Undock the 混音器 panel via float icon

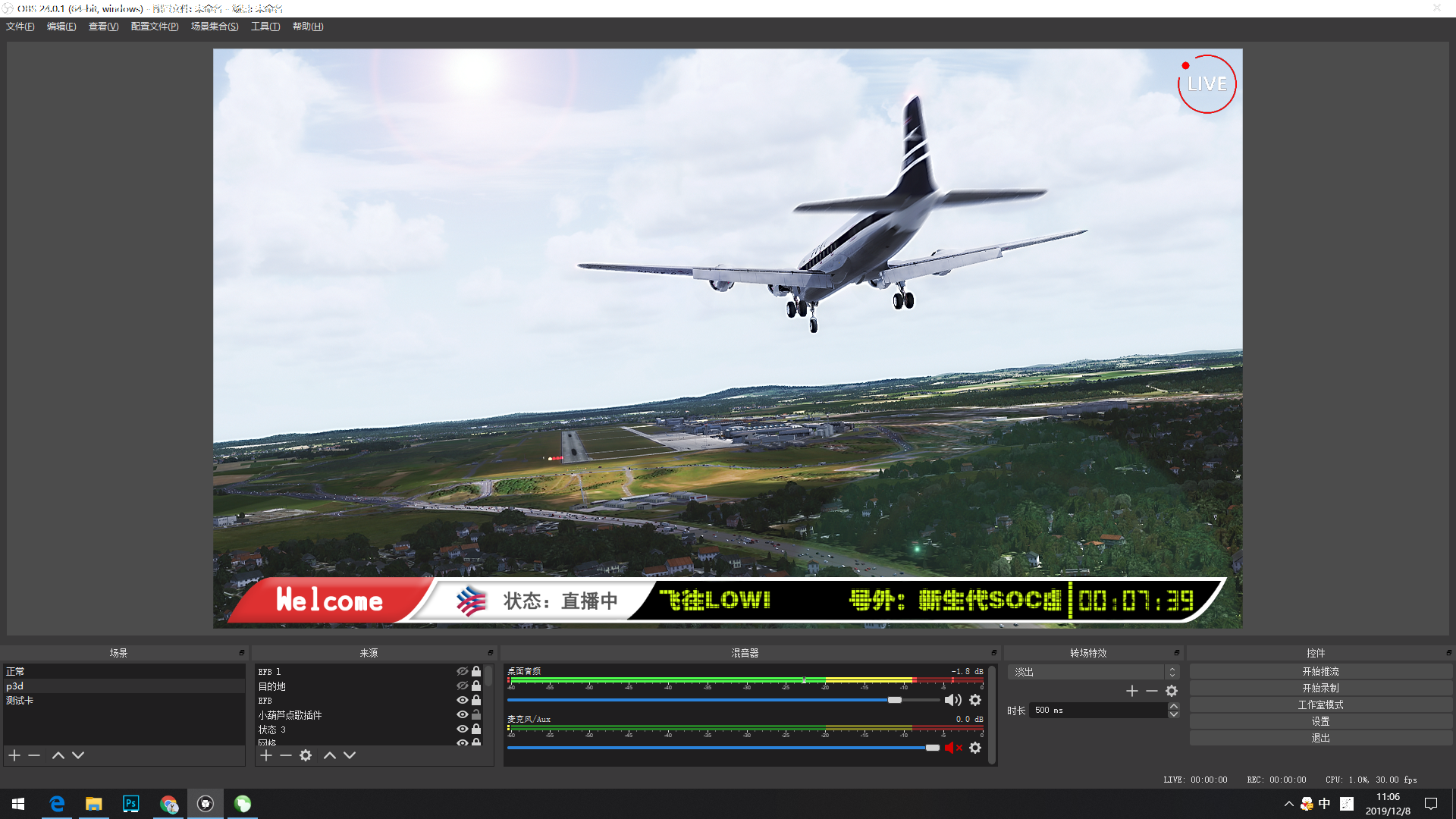993,653
